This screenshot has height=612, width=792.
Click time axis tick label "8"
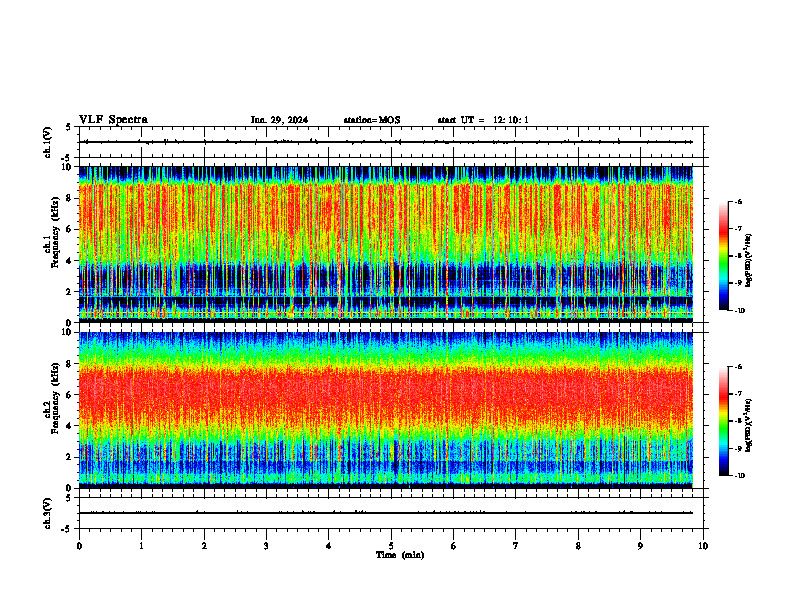[578, 546]
